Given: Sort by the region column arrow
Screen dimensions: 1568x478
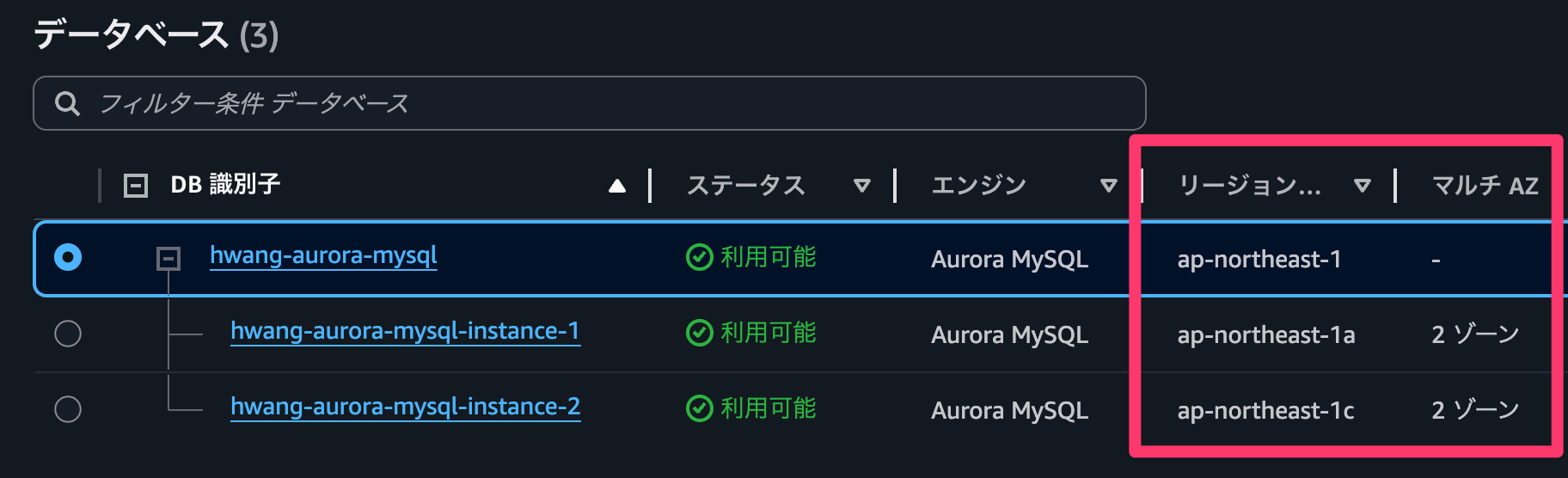Looking at the screenshot, I should click(x=1362, y=186).
